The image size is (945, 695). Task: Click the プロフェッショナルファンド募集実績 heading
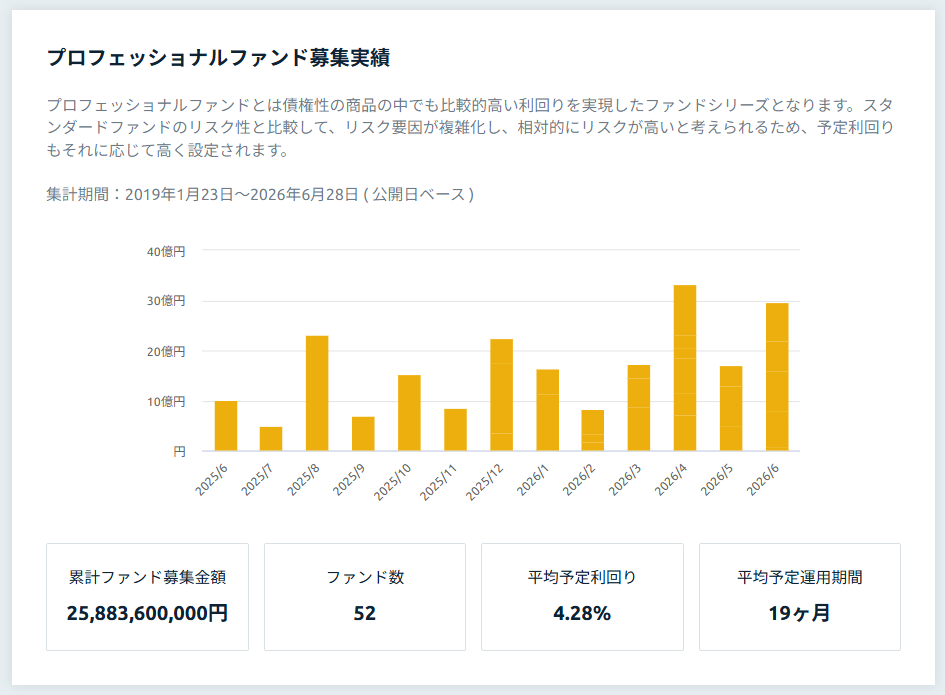click(x=219, y=57)
